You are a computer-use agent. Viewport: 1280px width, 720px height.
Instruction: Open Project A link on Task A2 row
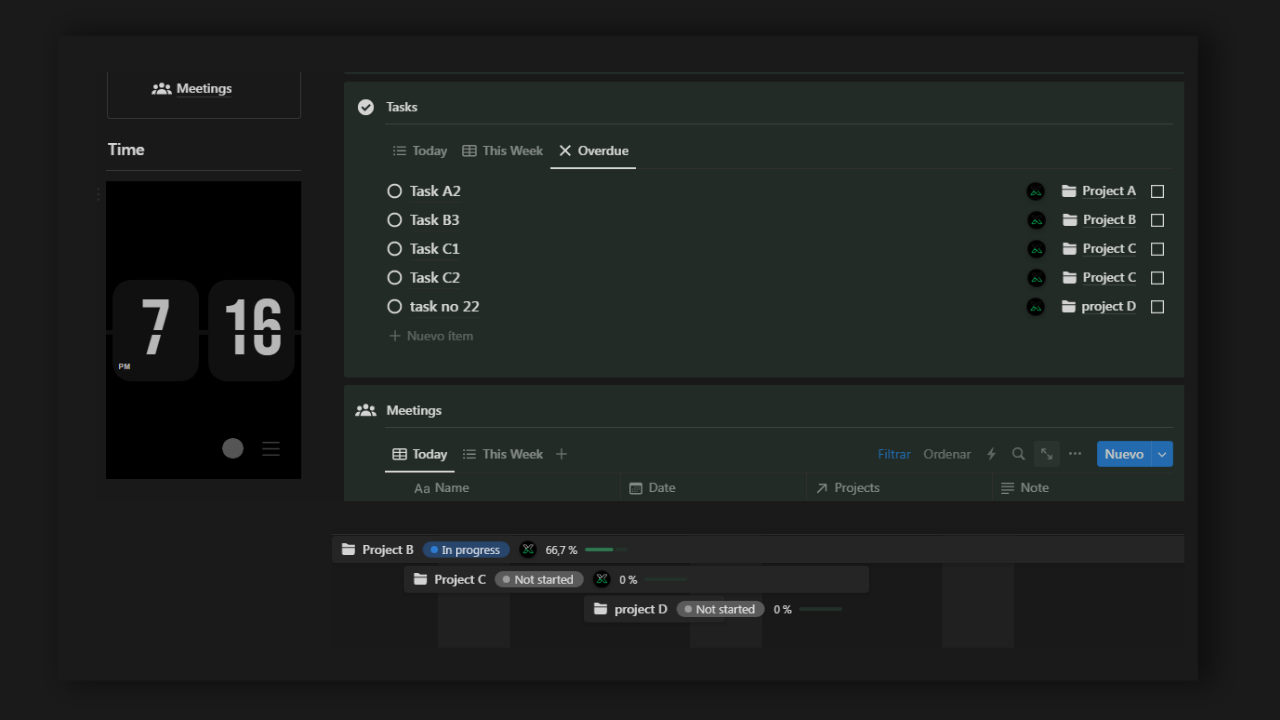[1099, 191]
